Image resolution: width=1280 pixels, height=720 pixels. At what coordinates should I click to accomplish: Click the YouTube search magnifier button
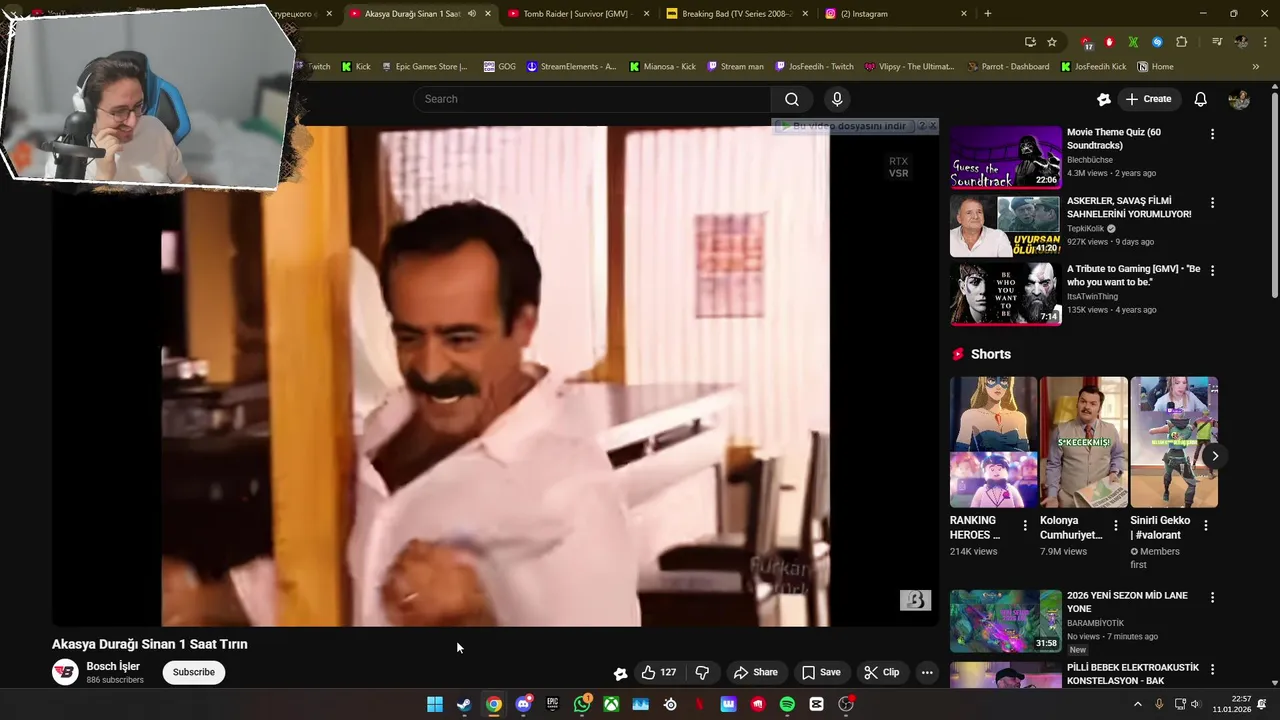coord(791,99)
